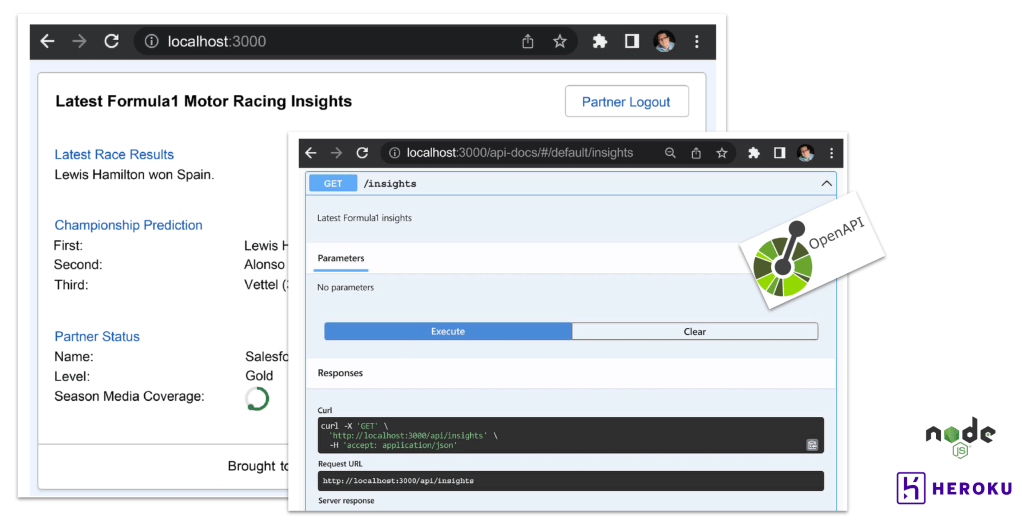Open profile avatar in api-docs browser
The image size is (1022, 521).
(x=805, y=153)
